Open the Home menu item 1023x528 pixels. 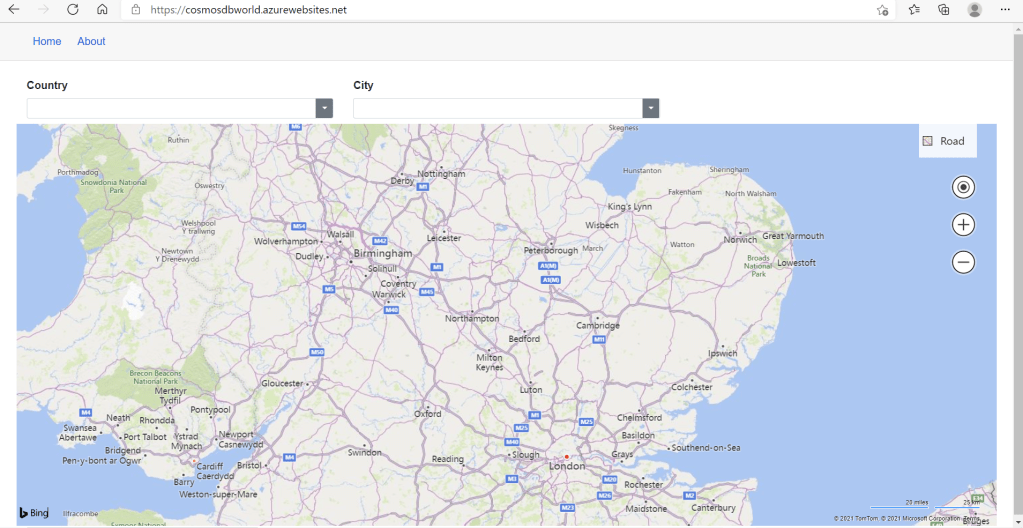(47, 41)
